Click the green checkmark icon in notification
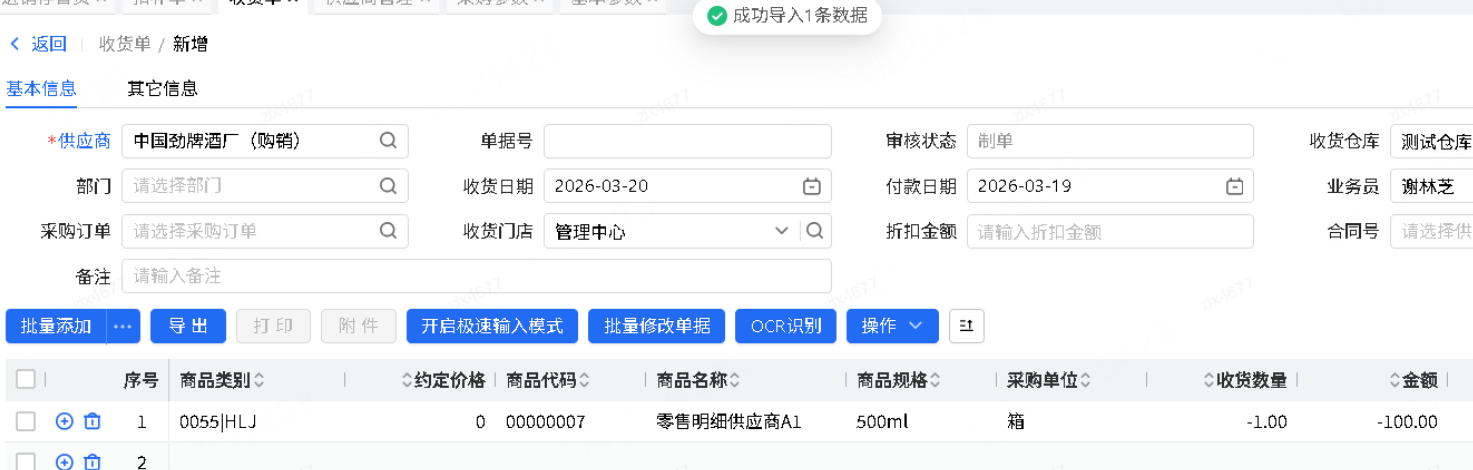Image resolution: width=1473 pixels, height=470 pixels. point(716,15)
